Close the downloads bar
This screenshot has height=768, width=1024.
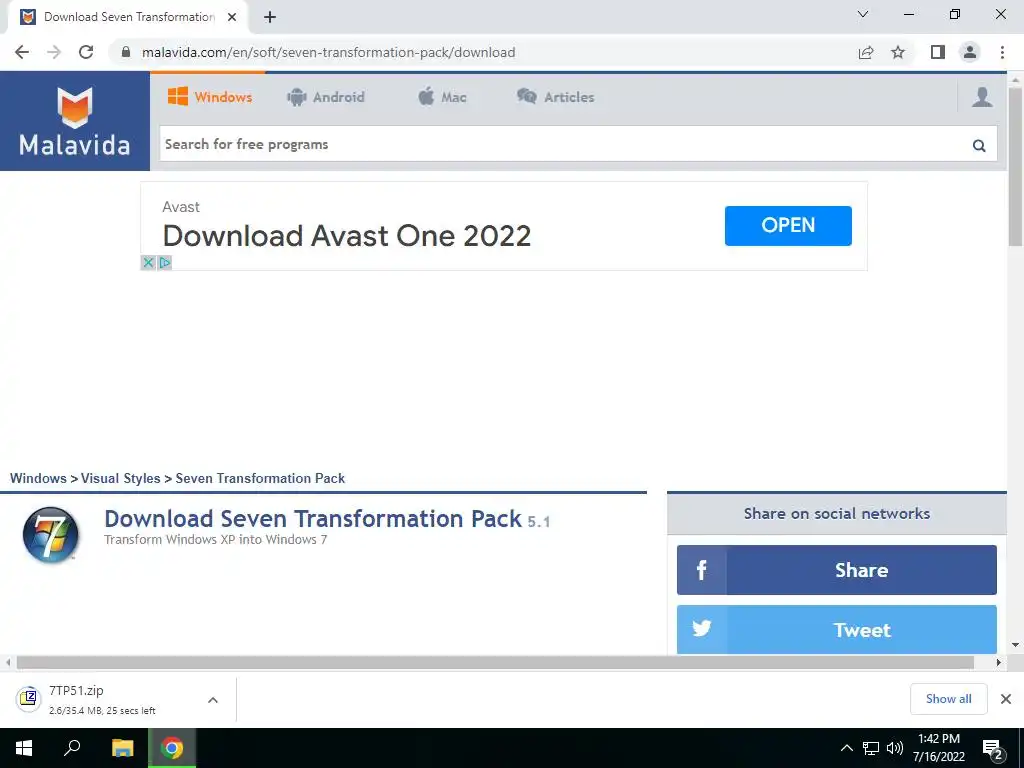coord(1006,699)
